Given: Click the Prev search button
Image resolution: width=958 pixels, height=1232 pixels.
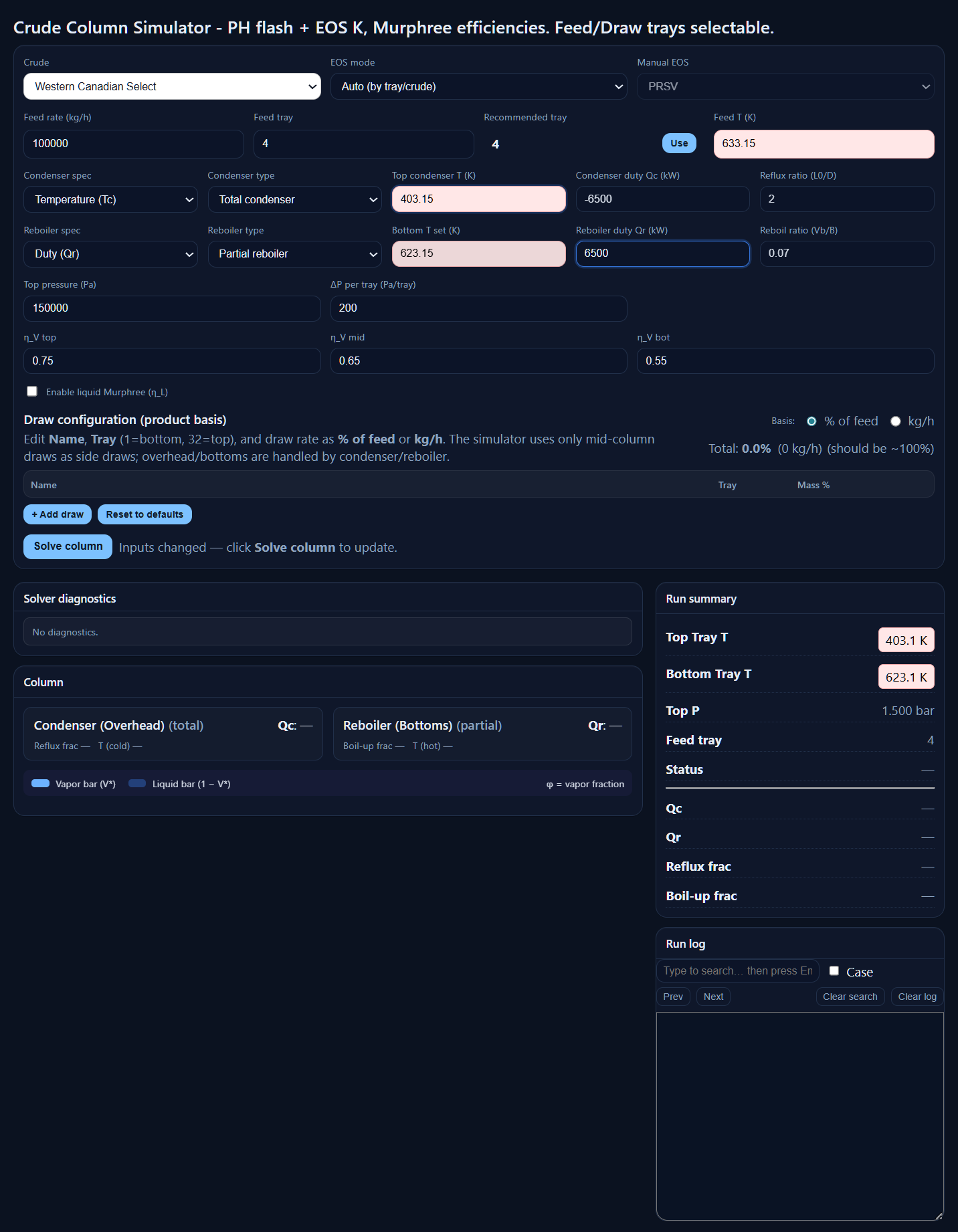Looking at the screenshot, I should point(673,997).
